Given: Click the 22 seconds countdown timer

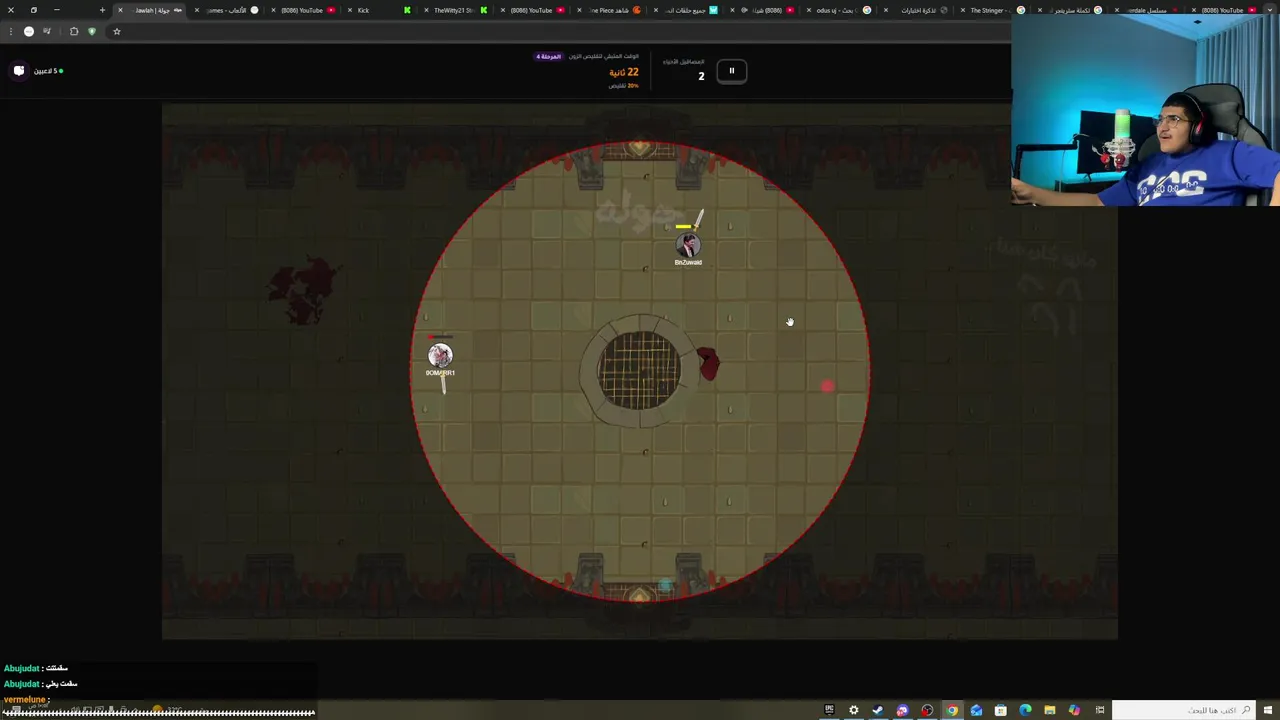Looking at the screenshot, I should 624,72.
